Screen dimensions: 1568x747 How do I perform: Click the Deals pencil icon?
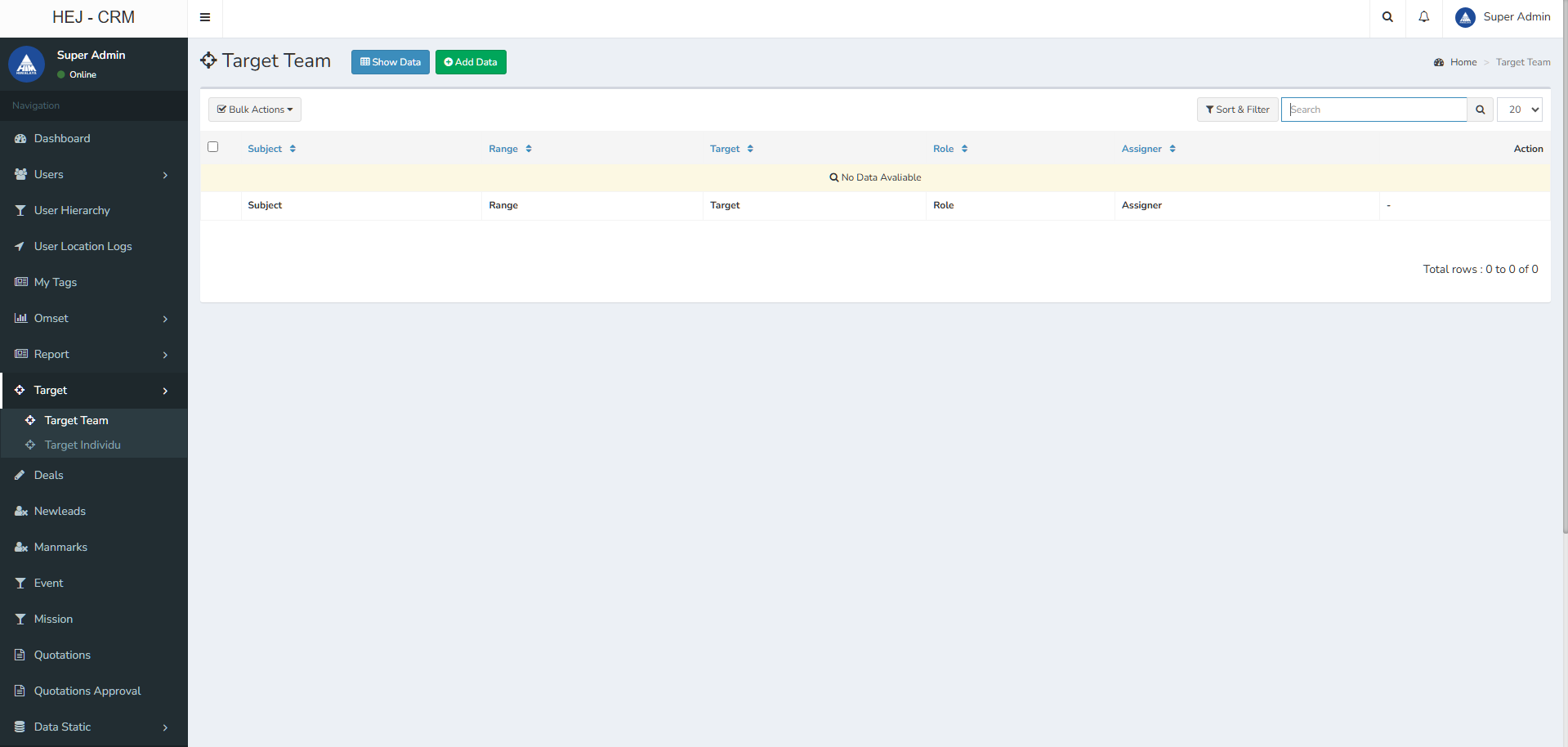tap(20, 475)
